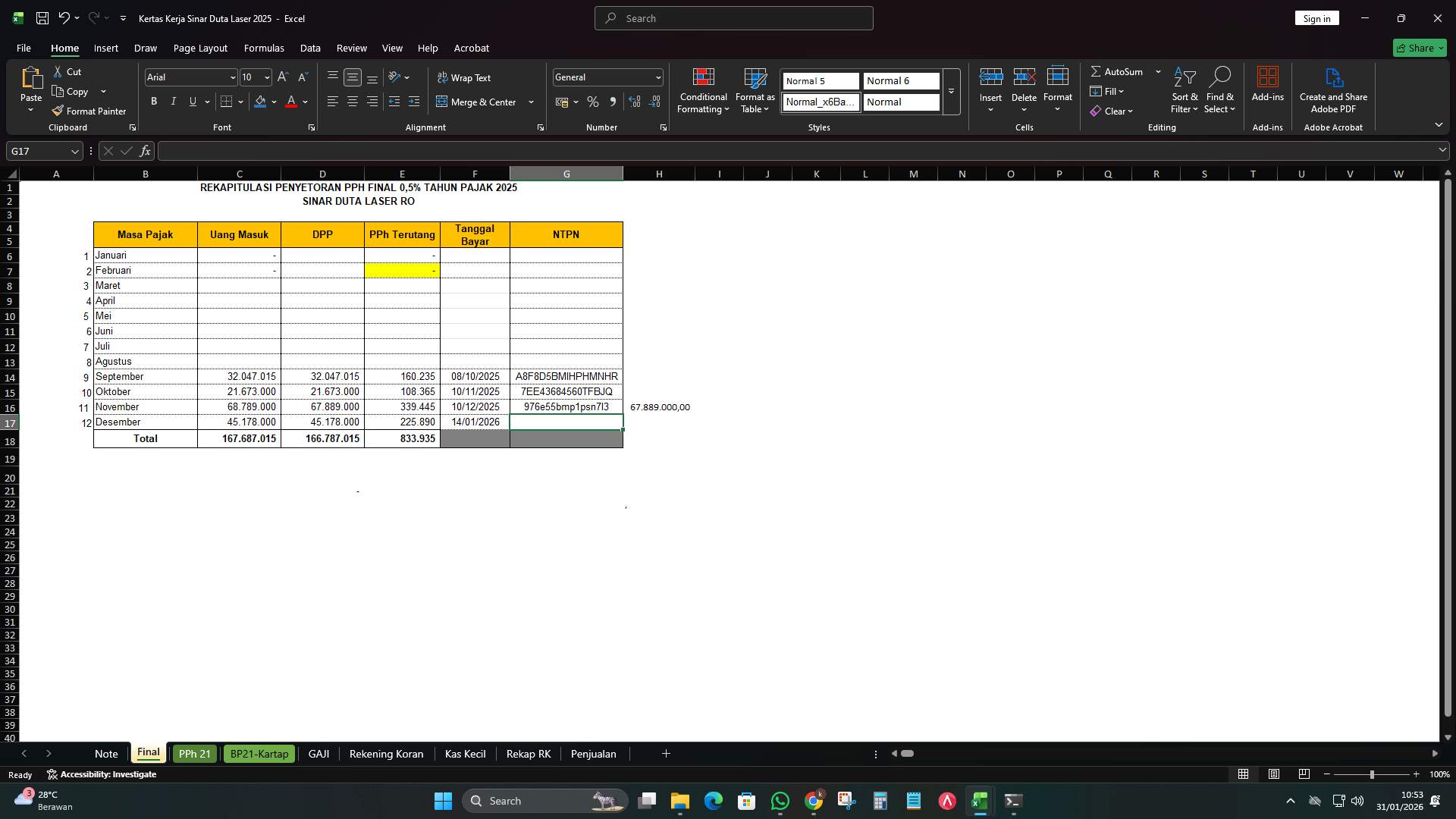
Task: Center align the selected cells
Action: 352,101
